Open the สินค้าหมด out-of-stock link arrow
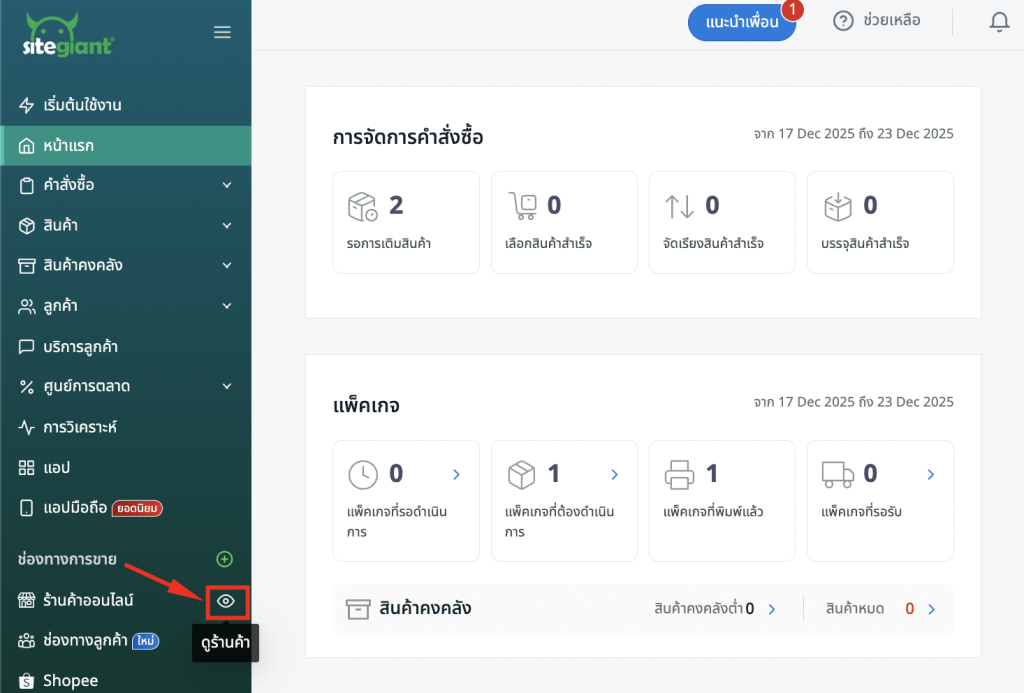Screen dimensions: 1024x693 coord(932,608)
